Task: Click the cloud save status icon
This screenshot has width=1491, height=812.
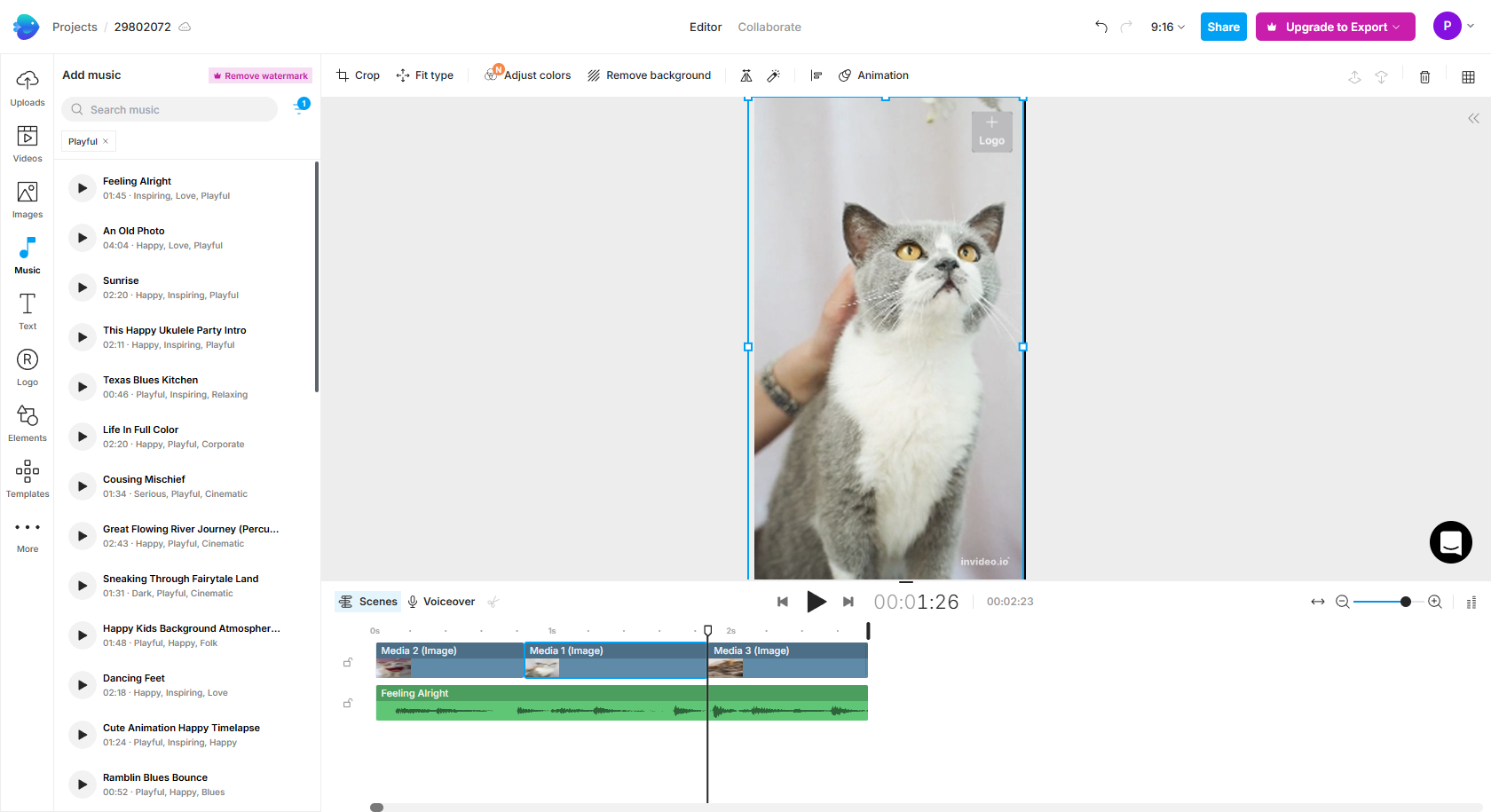Action: (185, 28)
